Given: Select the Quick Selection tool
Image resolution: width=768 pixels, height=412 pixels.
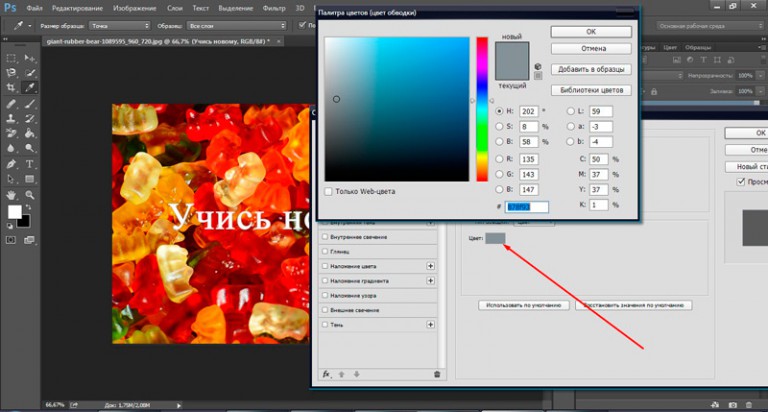Looking at the screenshot, I should 30,73.
